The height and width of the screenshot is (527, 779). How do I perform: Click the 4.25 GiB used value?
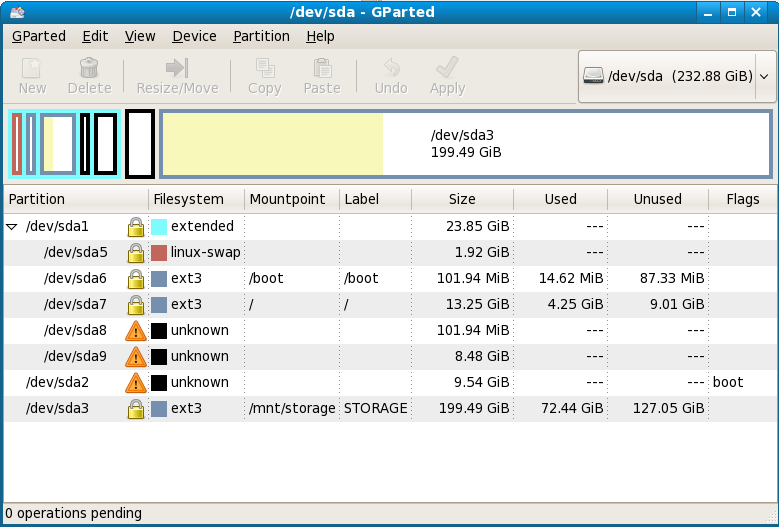[575, 304]
